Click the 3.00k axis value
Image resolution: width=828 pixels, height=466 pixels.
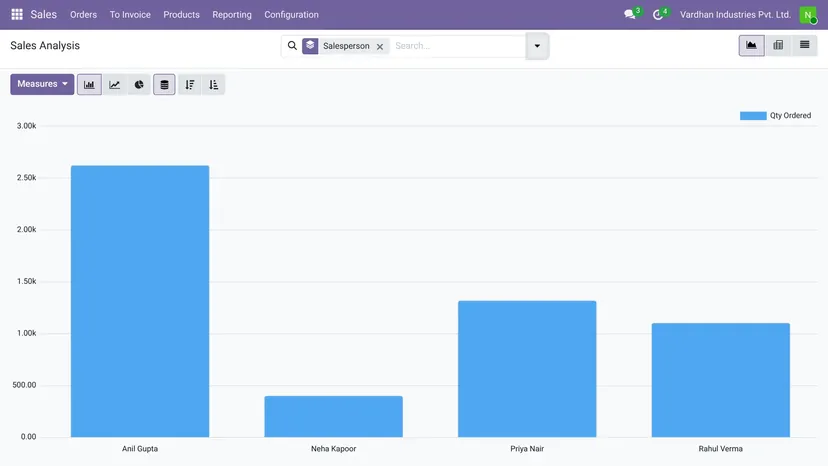coord(26,126)
